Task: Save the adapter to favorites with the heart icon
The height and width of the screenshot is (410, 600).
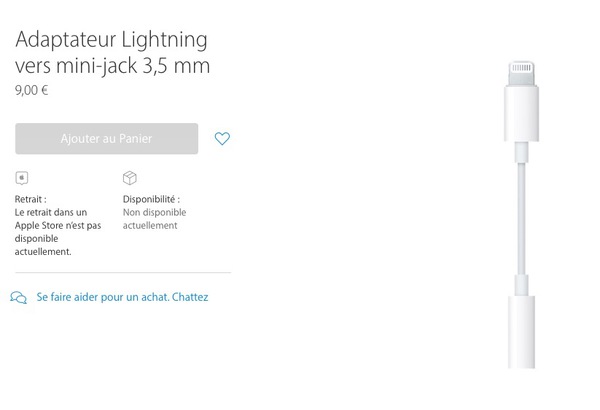Action: (x=222, y=139)
